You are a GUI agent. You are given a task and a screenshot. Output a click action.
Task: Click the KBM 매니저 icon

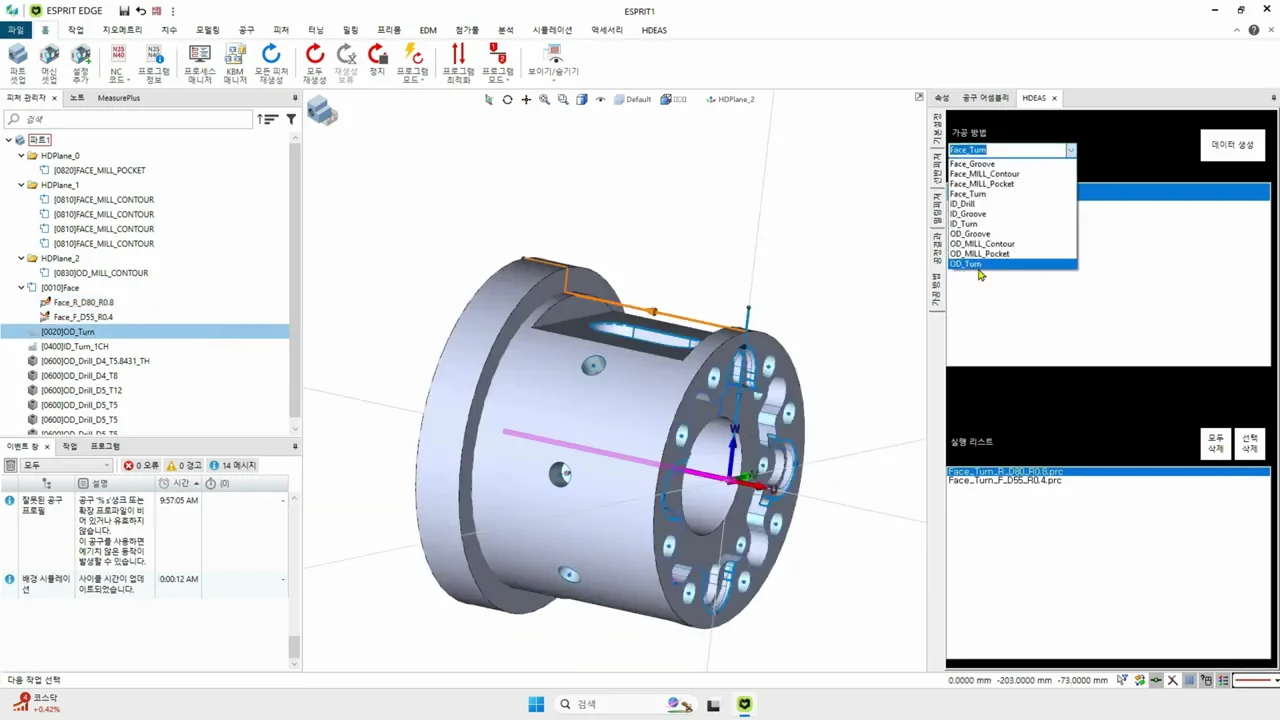[235, 63]
